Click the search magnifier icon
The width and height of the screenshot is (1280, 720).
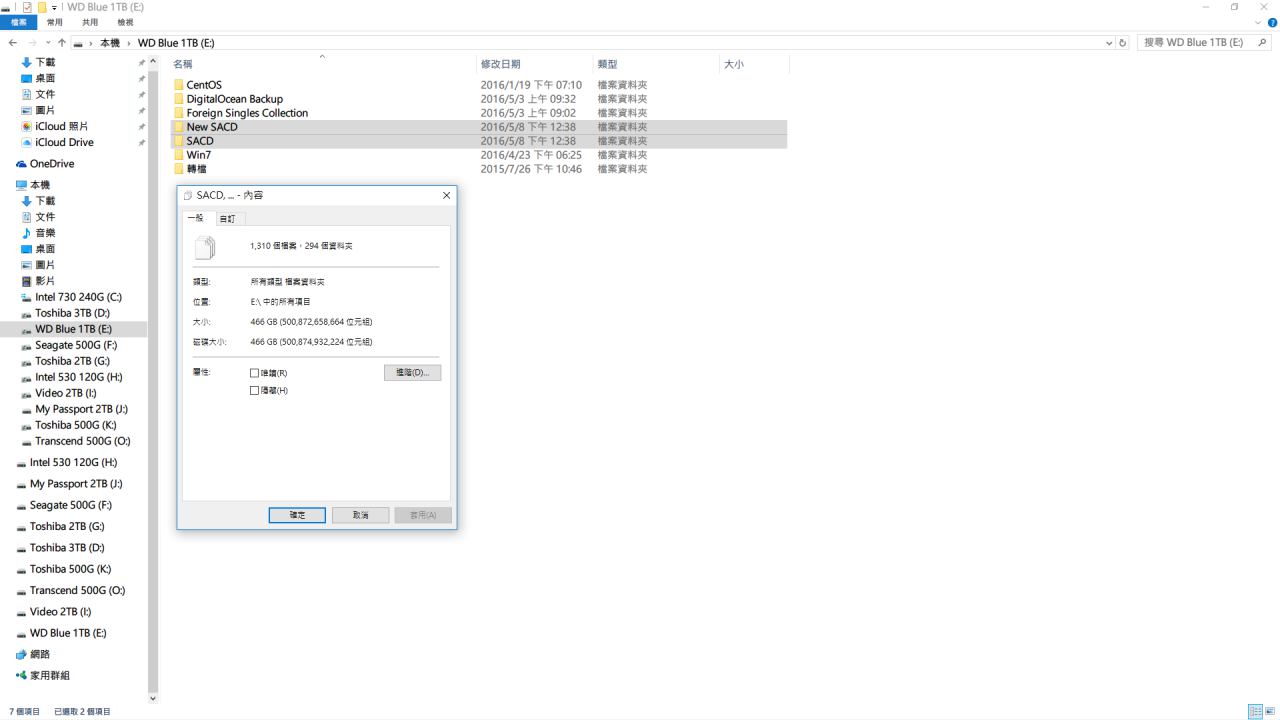(x=1263, y=43)
